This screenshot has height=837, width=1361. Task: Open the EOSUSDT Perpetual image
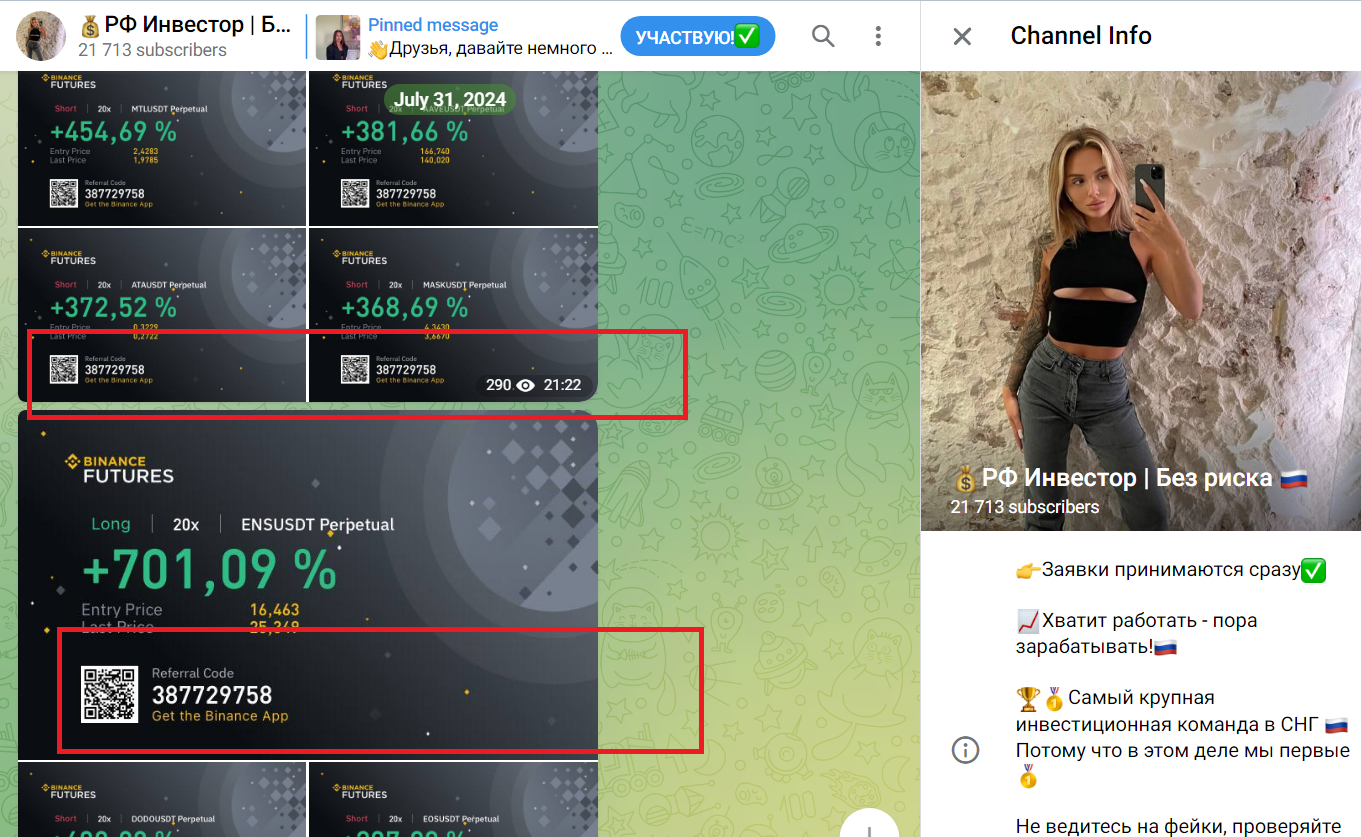pyautogui.click(x=453, y=800)
